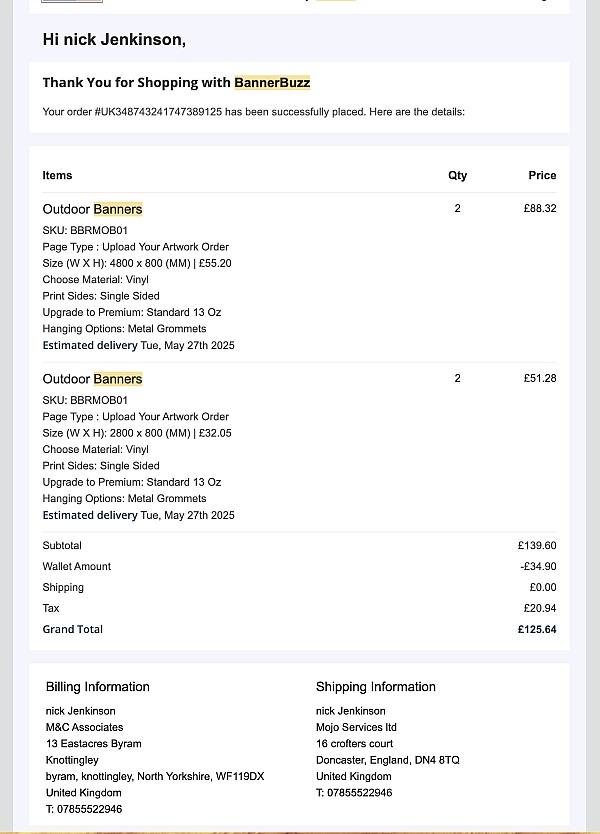Click the Billing Information heading
600x834 pixels.
click(x=98, y=687)
